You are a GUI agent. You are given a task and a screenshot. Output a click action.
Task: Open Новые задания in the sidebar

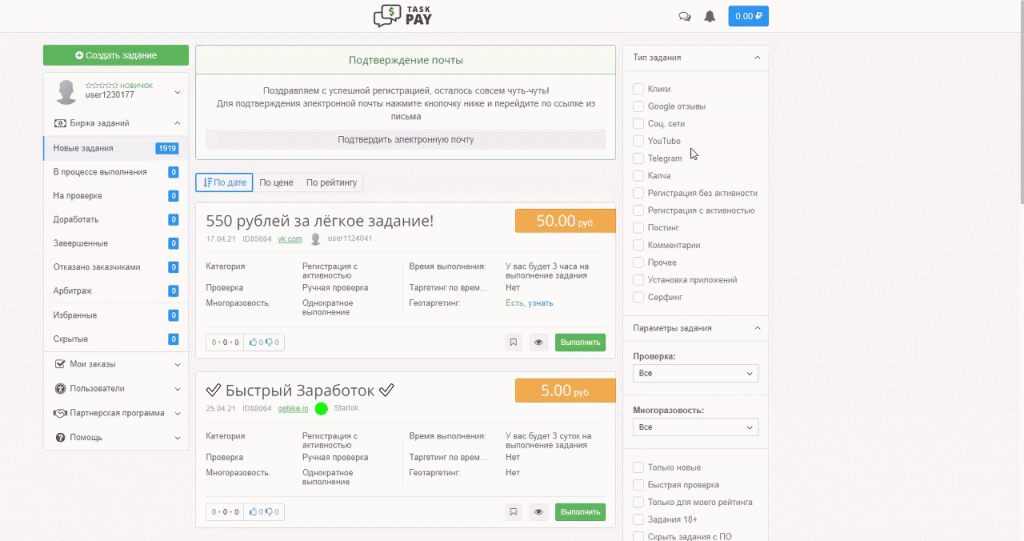coord(83,148)
